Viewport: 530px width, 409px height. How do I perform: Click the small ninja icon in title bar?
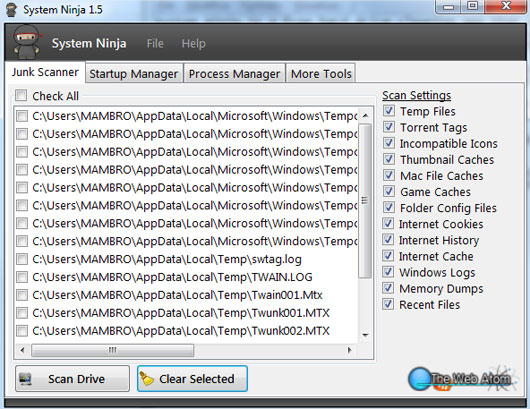coord(11,10)
